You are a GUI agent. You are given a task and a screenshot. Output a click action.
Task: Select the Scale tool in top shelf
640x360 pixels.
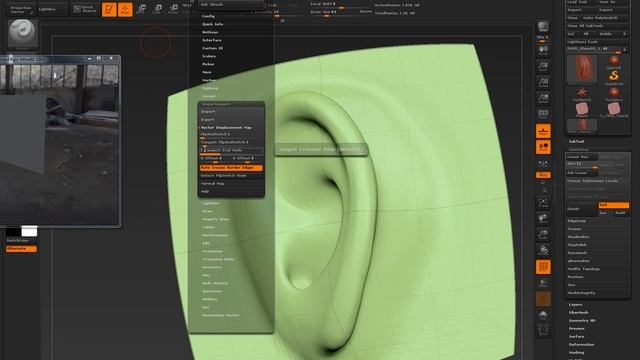(x=158, y=9)
